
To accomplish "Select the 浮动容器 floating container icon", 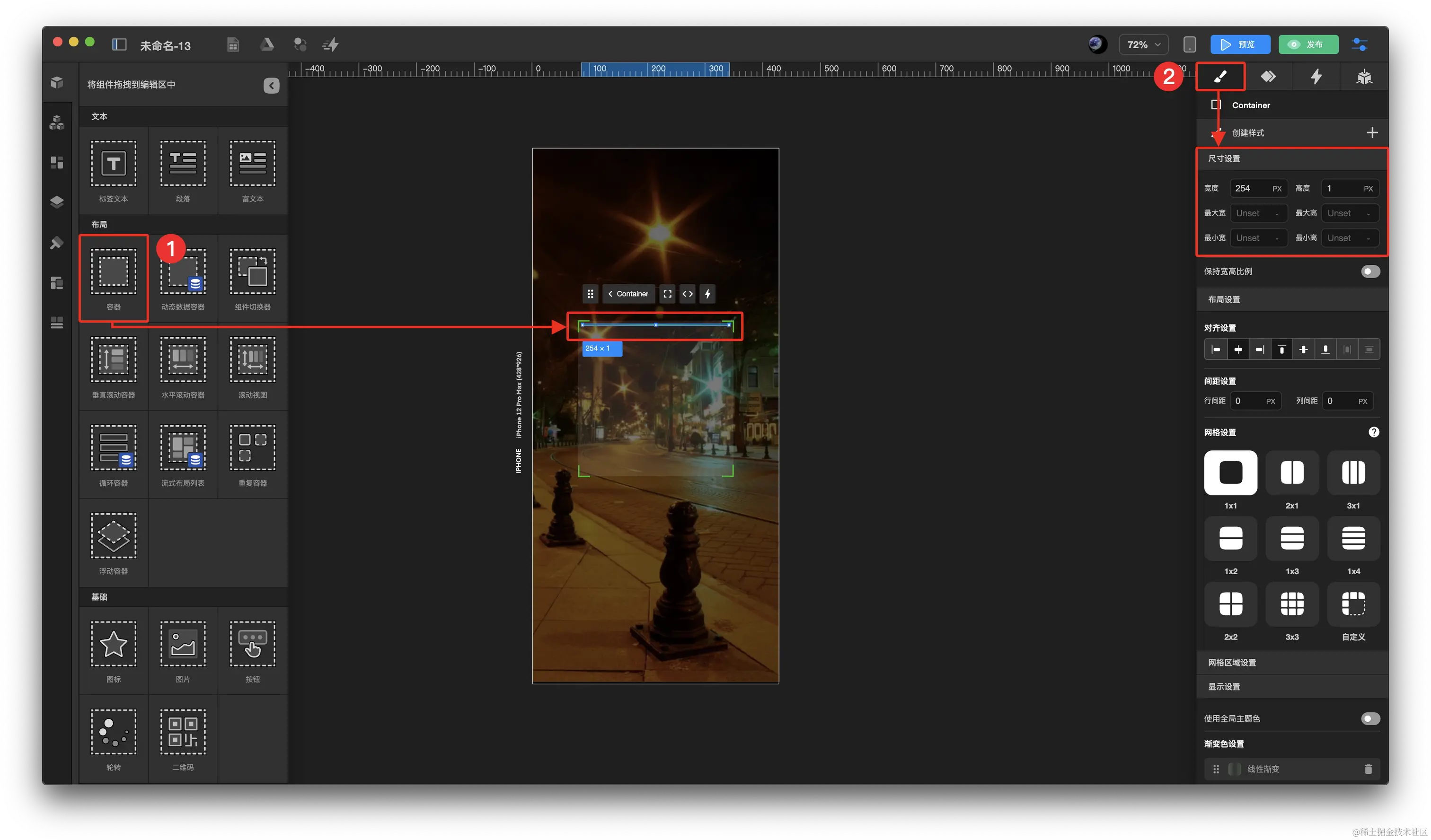I will coord(114,536).
